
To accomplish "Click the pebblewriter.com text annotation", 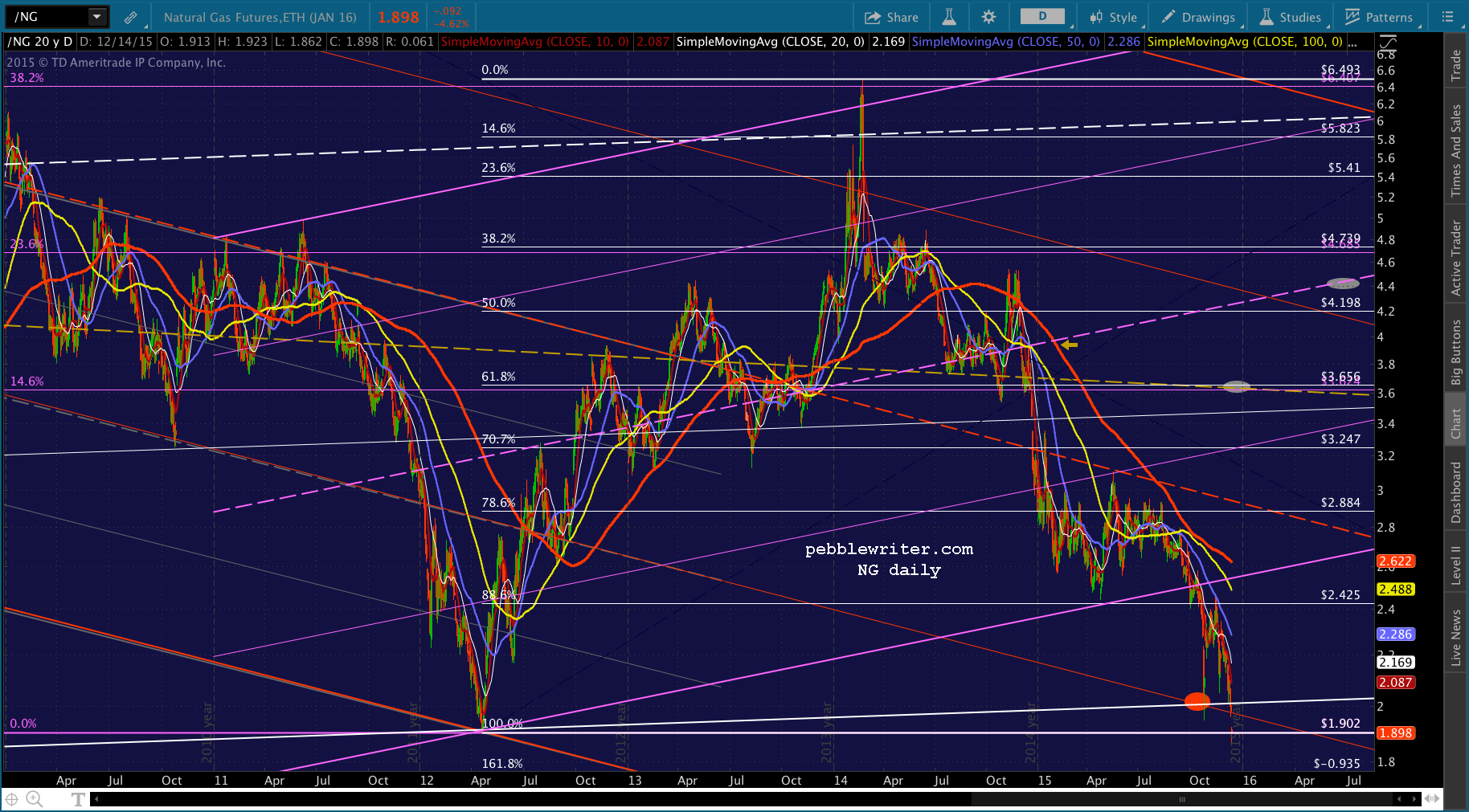I will pyautogui.click(x=889, y=549).
